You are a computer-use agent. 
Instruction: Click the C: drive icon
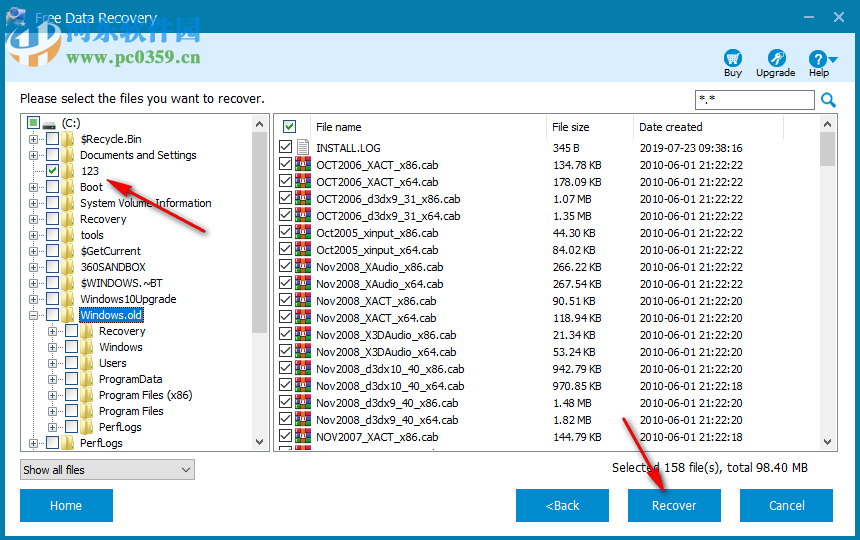click(49, 124)
